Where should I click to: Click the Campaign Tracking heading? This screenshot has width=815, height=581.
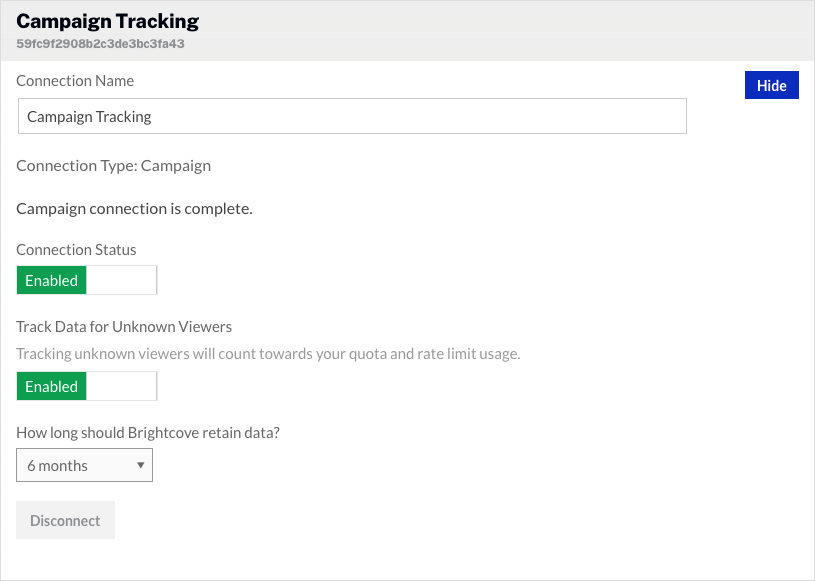click(x=107, y=20)
